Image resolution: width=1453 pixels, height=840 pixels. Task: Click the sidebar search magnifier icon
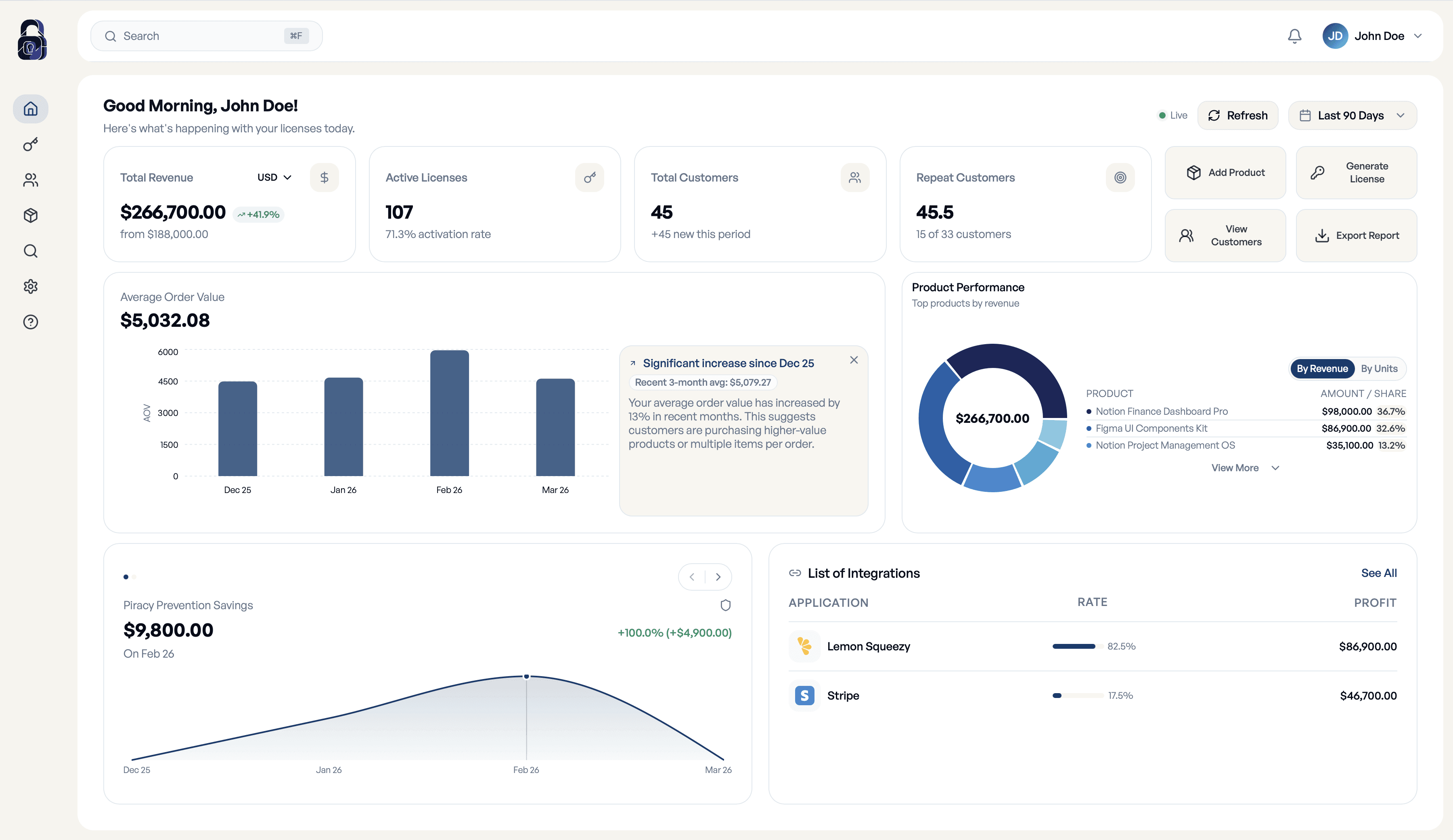[x=31, y=251]
